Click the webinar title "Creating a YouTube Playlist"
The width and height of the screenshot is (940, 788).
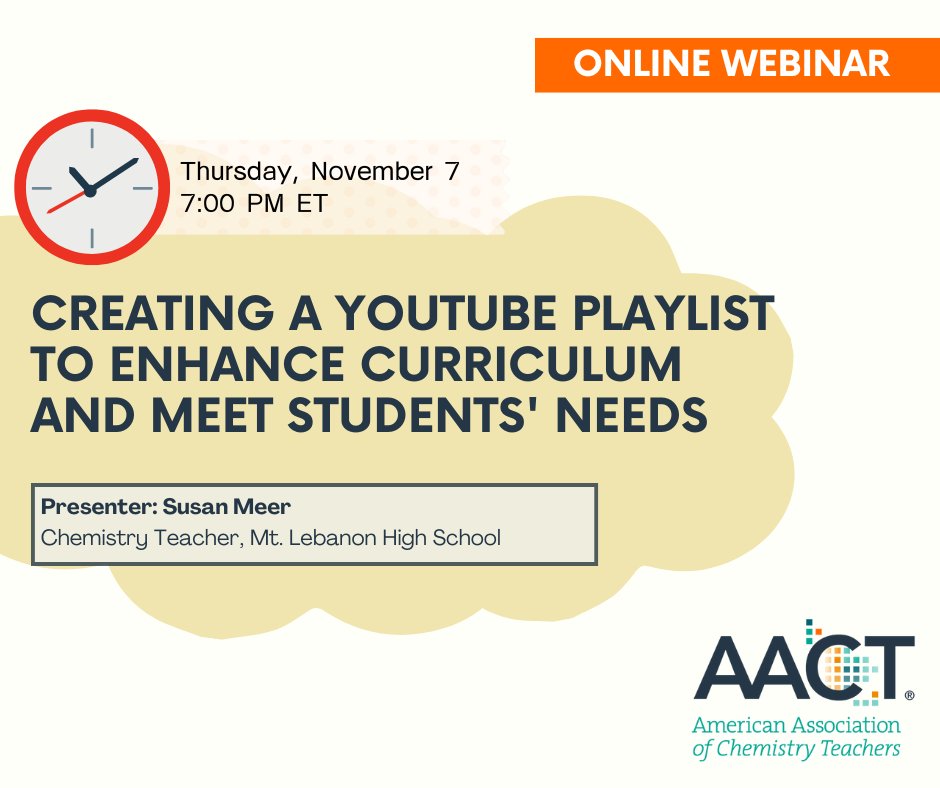click(403, 313)
